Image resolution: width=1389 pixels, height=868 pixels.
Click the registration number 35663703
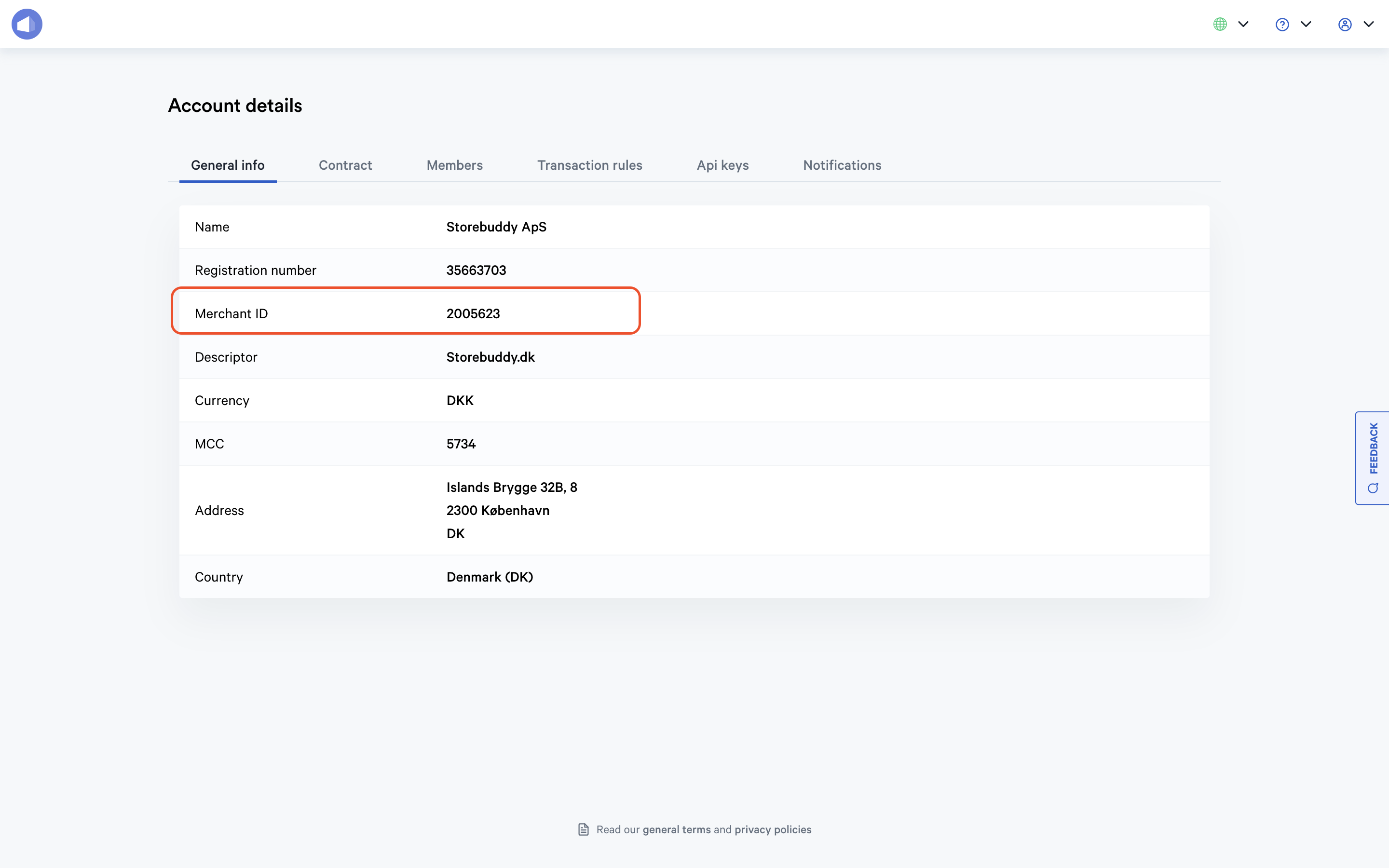pyautogui.click(x=476, y=271)
